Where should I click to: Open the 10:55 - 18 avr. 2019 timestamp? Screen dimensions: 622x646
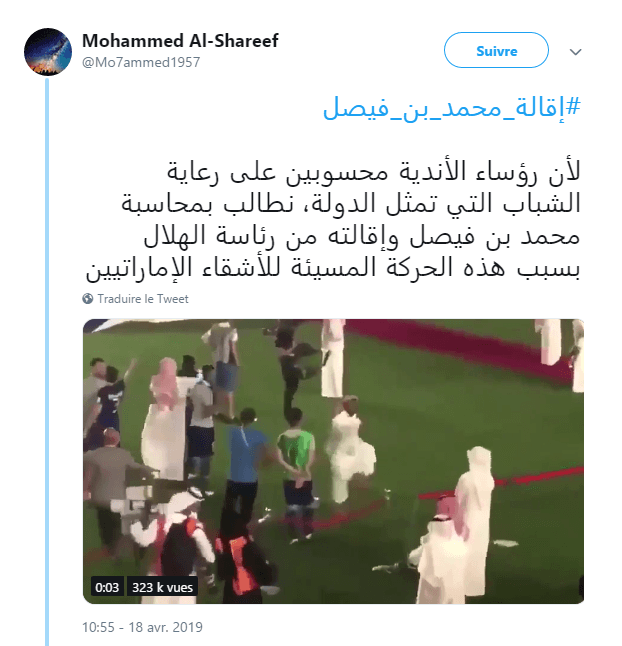pos(142,627)
